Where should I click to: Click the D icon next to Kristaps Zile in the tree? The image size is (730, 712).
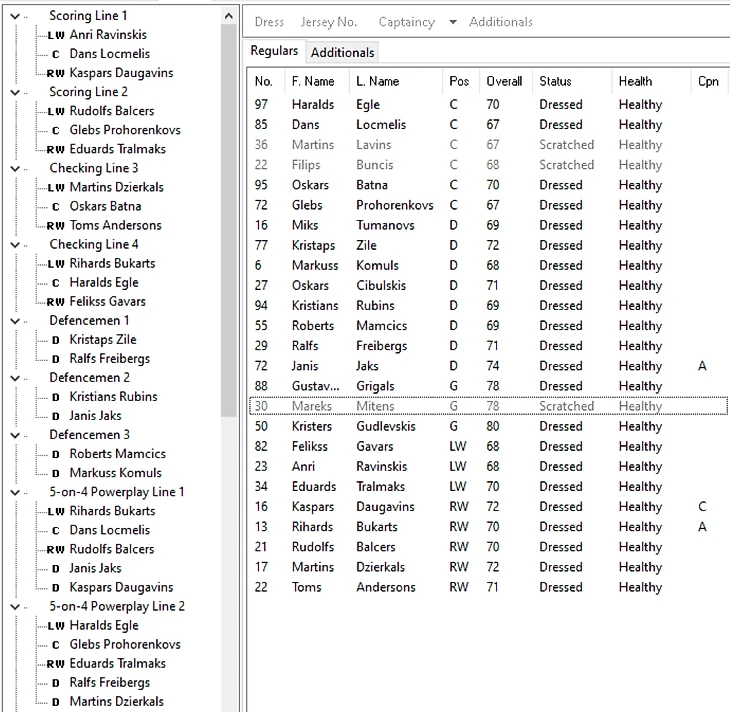pyautogui.click(x=56, y=340)
